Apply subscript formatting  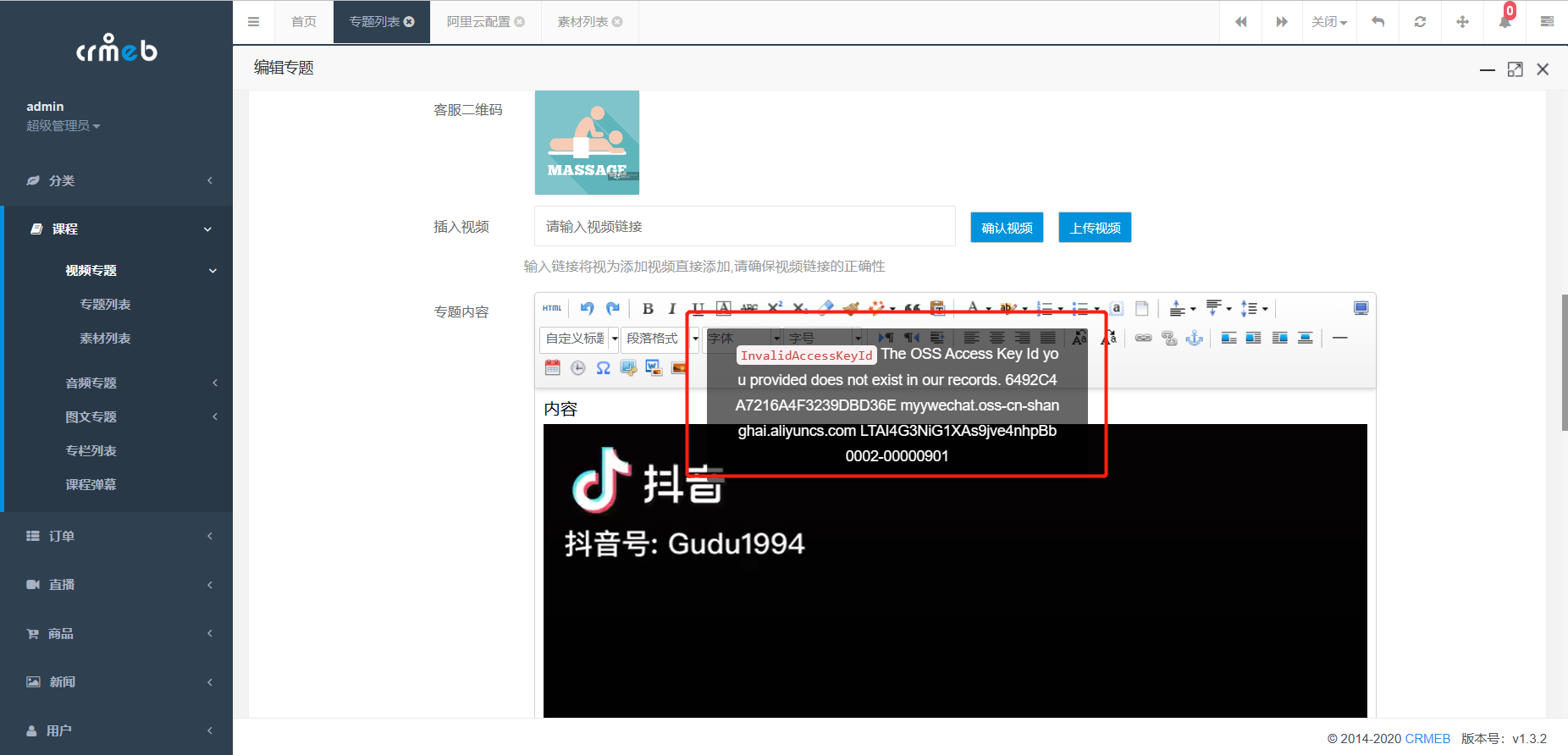(800, 308)
